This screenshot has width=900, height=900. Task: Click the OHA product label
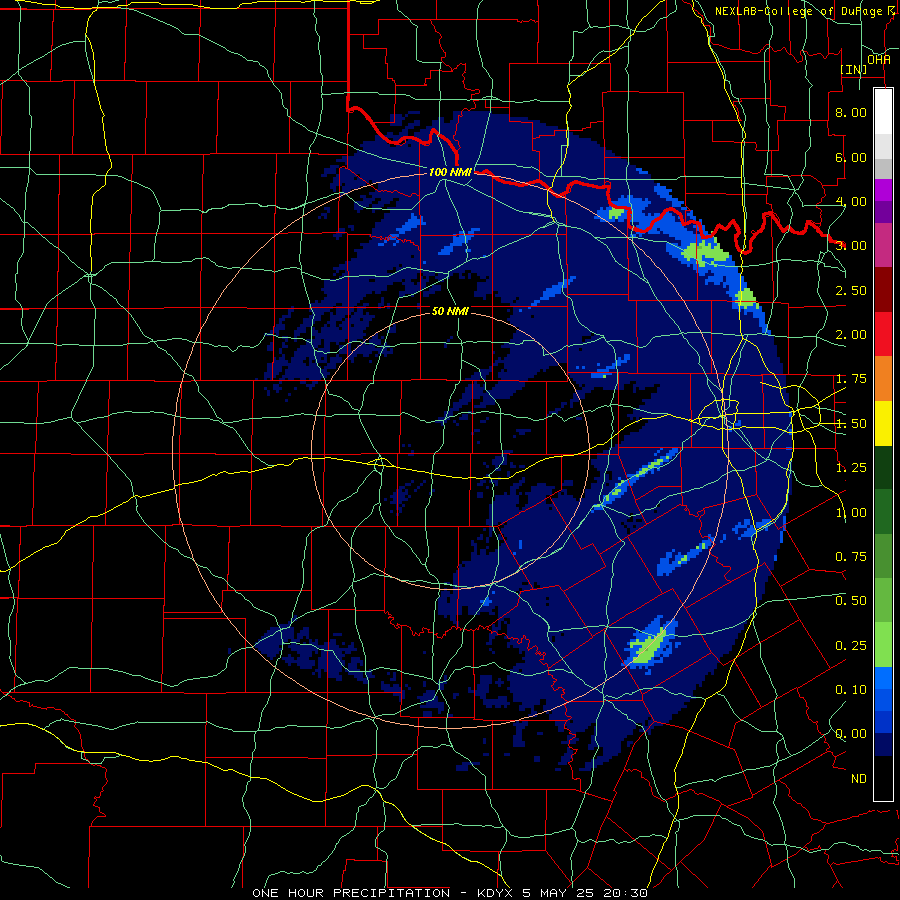[x=879, y=60]
